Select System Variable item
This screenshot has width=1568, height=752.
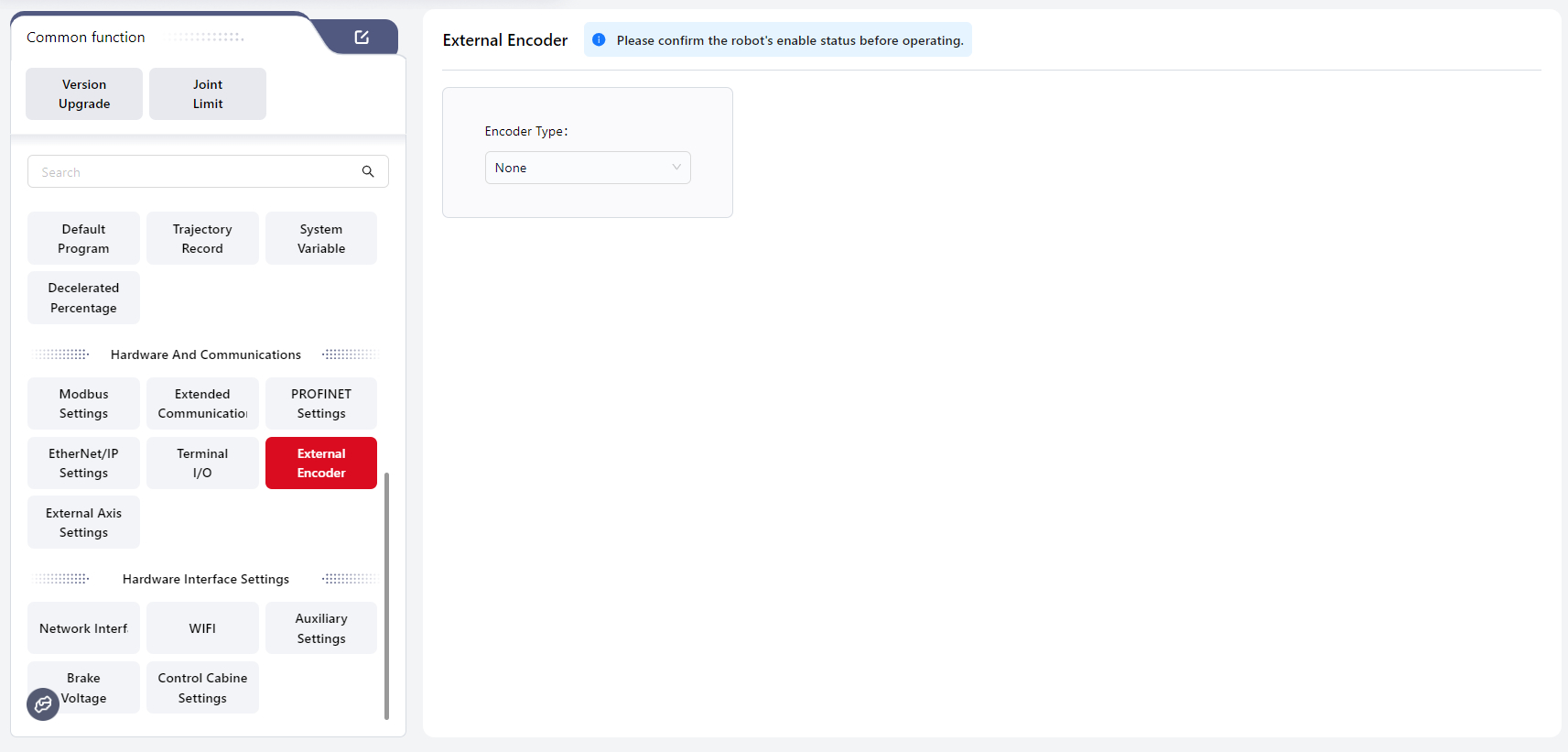point(321,239)
